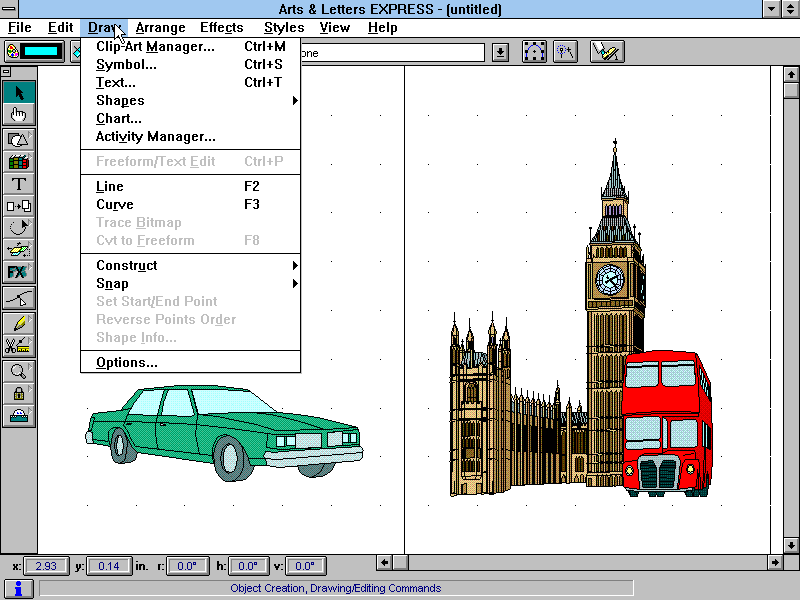The image size is (800, 600).
Task: Select the pencil drawing tool
Action: [19, 323]
